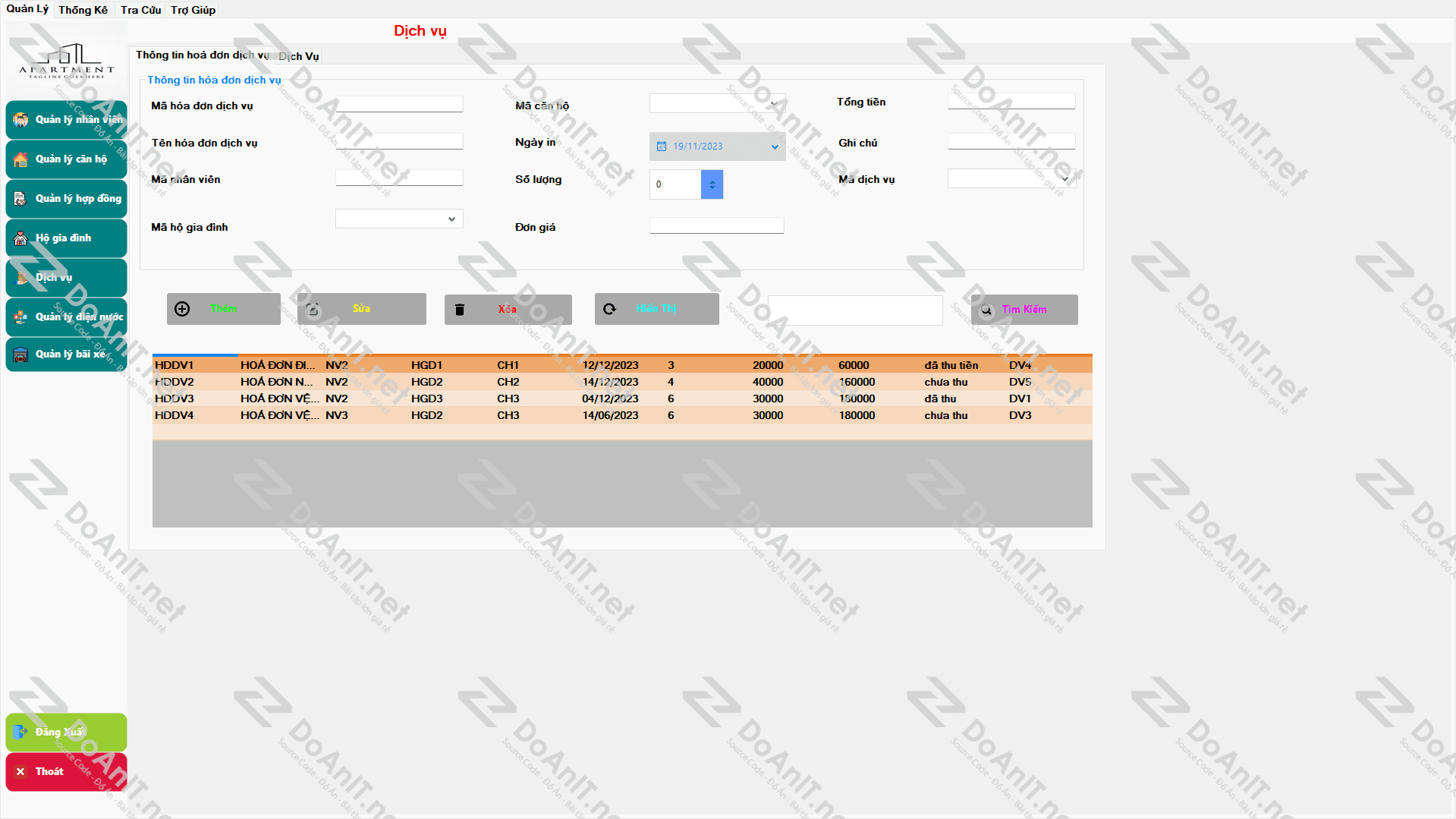Open the Mã dịch vụ dropdown

point(1064,179)
